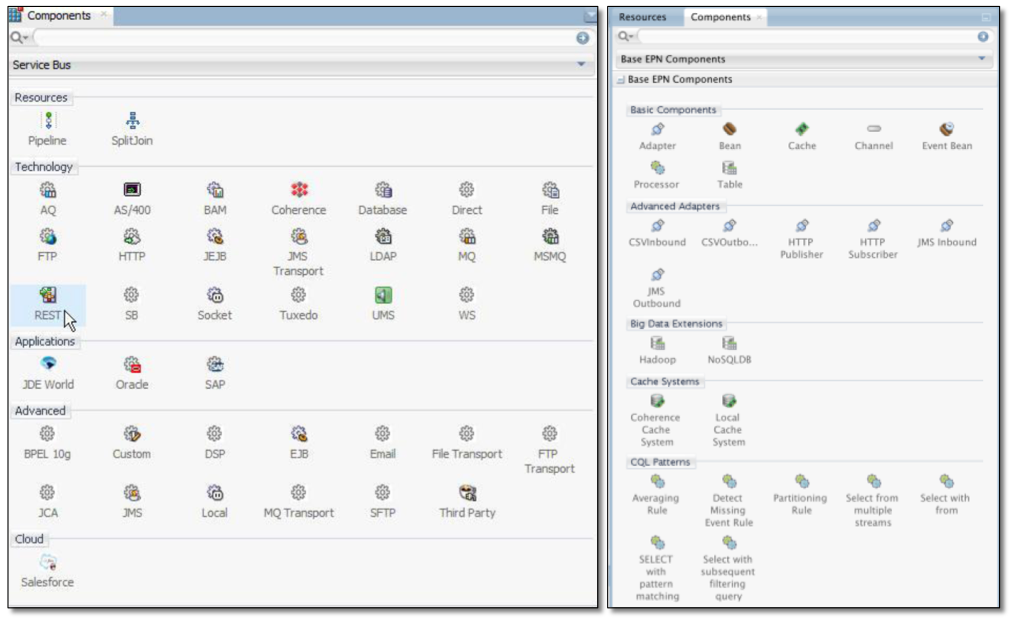Select the Processor basic component
This screenshot has height=620, width=1013.
pos(657,168)
